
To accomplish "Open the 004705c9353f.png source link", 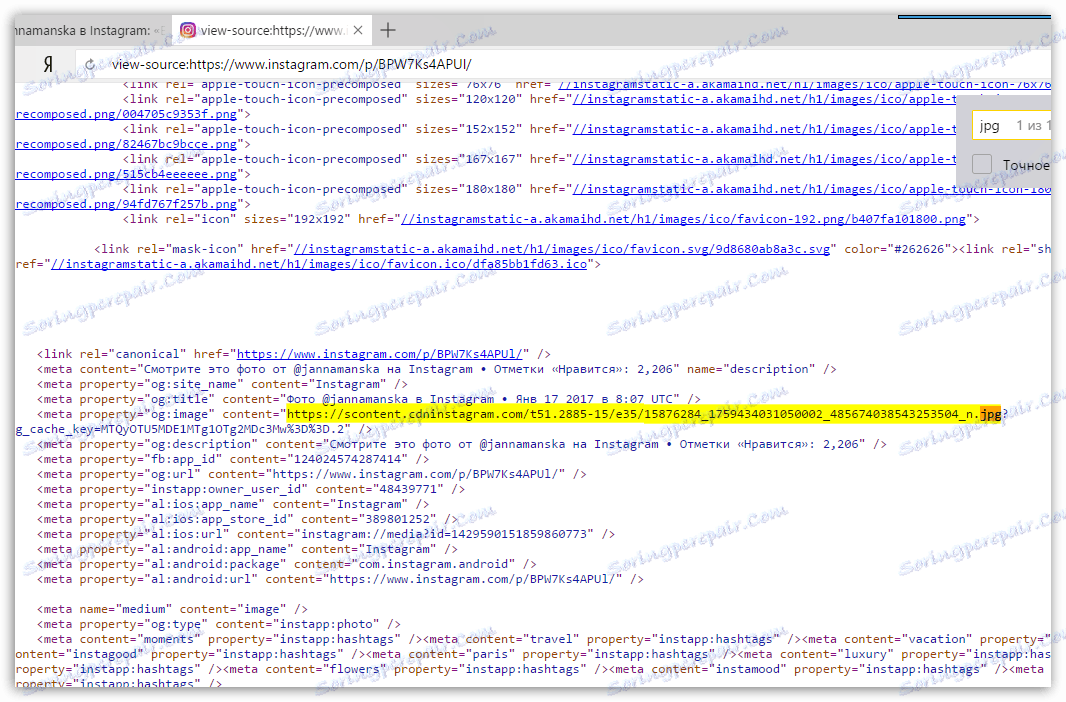I will (126, 114).
